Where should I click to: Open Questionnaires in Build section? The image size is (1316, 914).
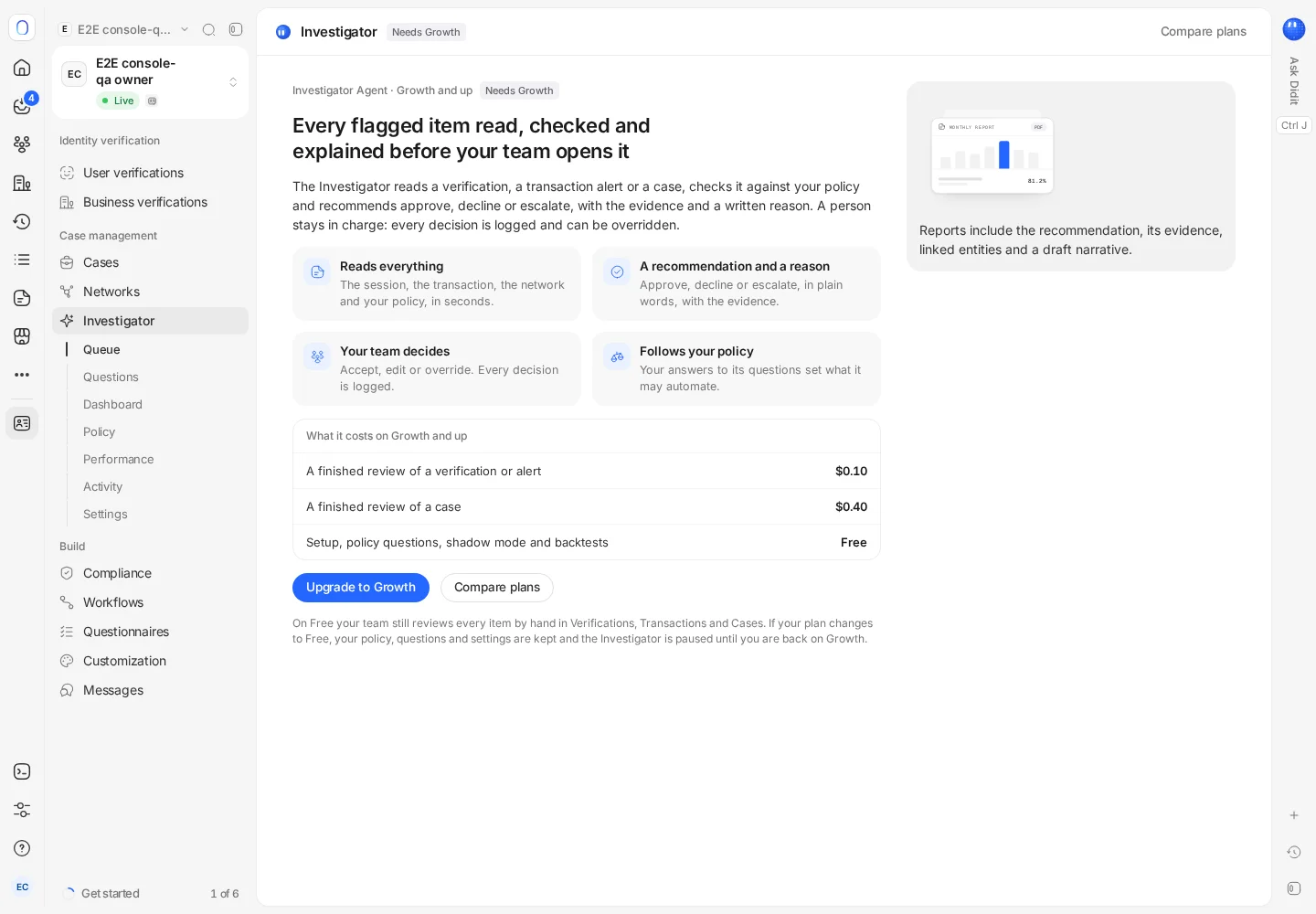[150, 632]
